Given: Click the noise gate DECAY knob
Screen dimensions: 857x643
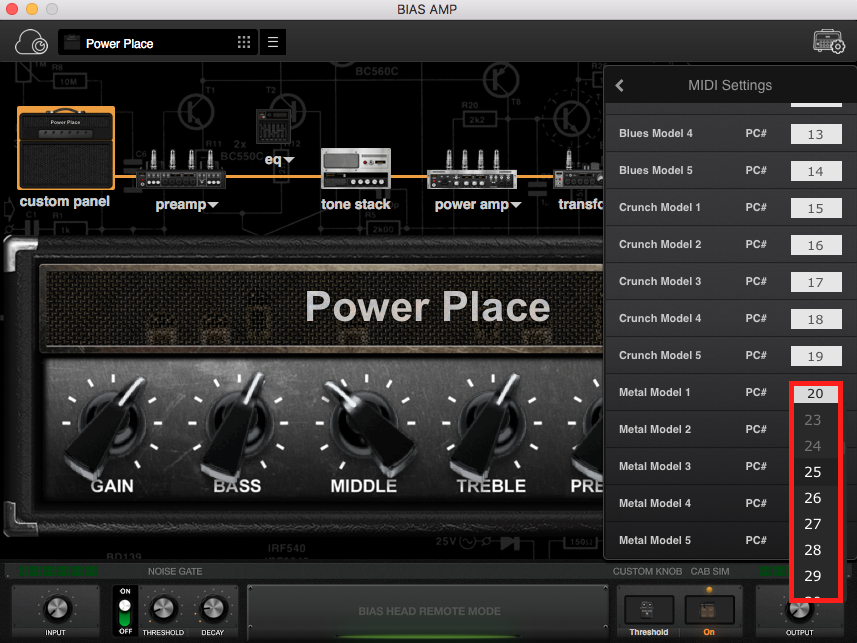Looking at the screenshot, I should [x=213, y=609].
